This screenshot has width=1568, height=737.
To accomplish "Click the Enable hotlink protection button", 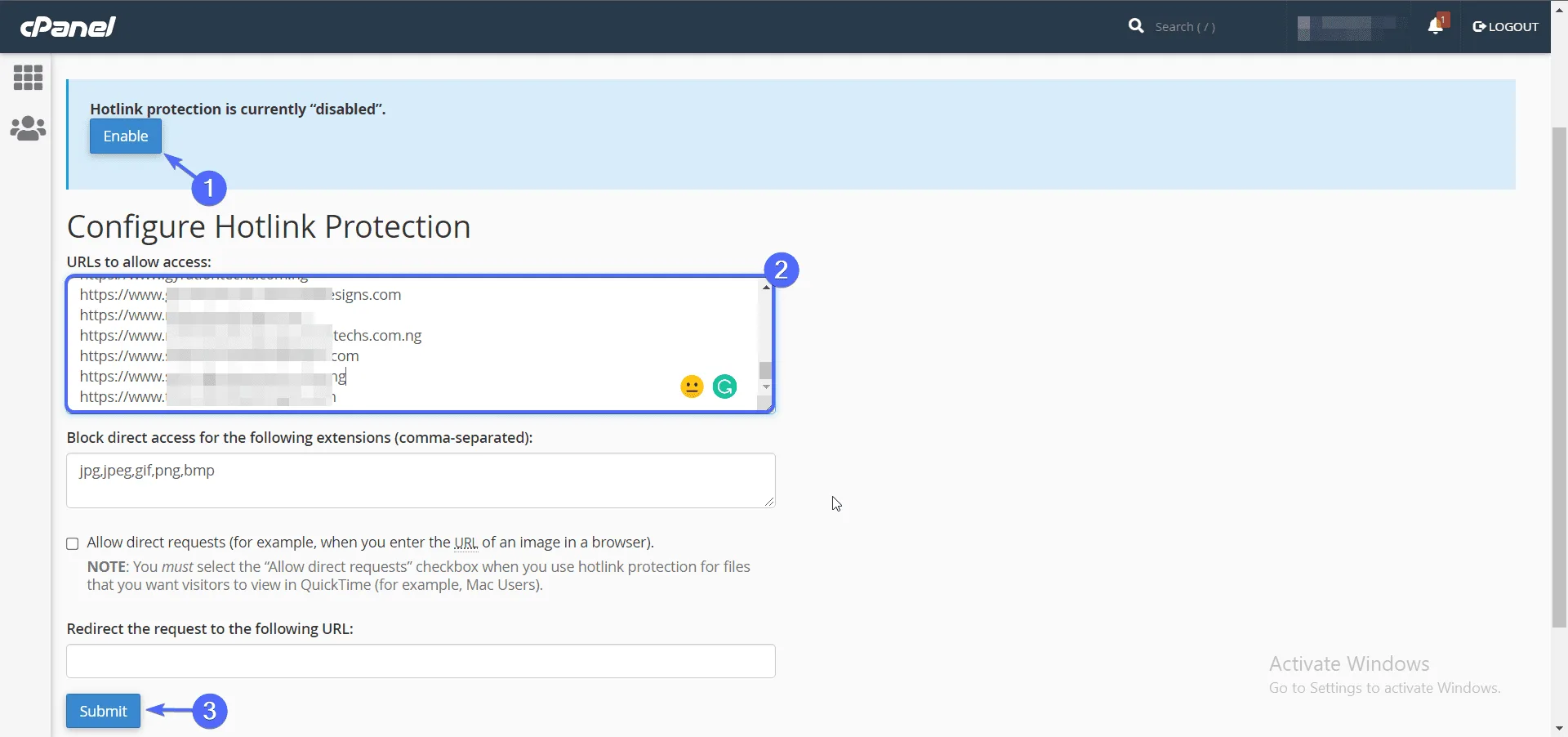I will (x=126, y=136).
